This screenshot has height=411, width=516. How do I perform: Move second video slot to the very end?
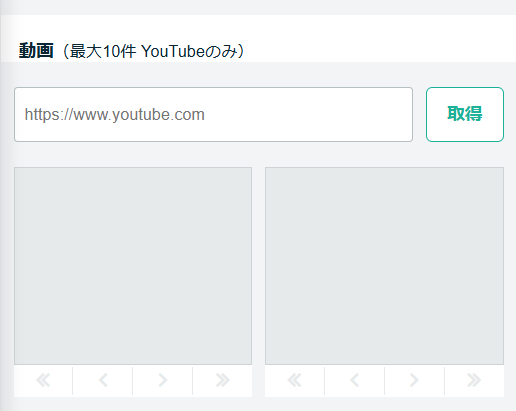(x=474, y=380)
